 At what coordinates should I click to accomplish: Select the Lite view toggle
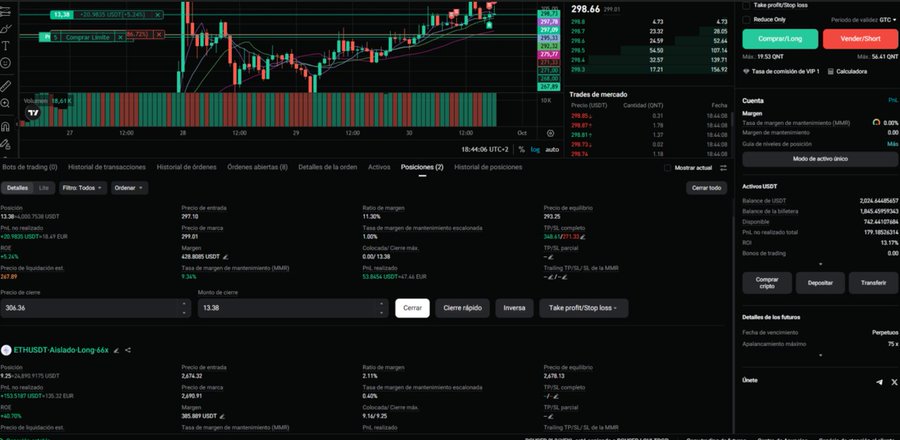pos(44,188)
